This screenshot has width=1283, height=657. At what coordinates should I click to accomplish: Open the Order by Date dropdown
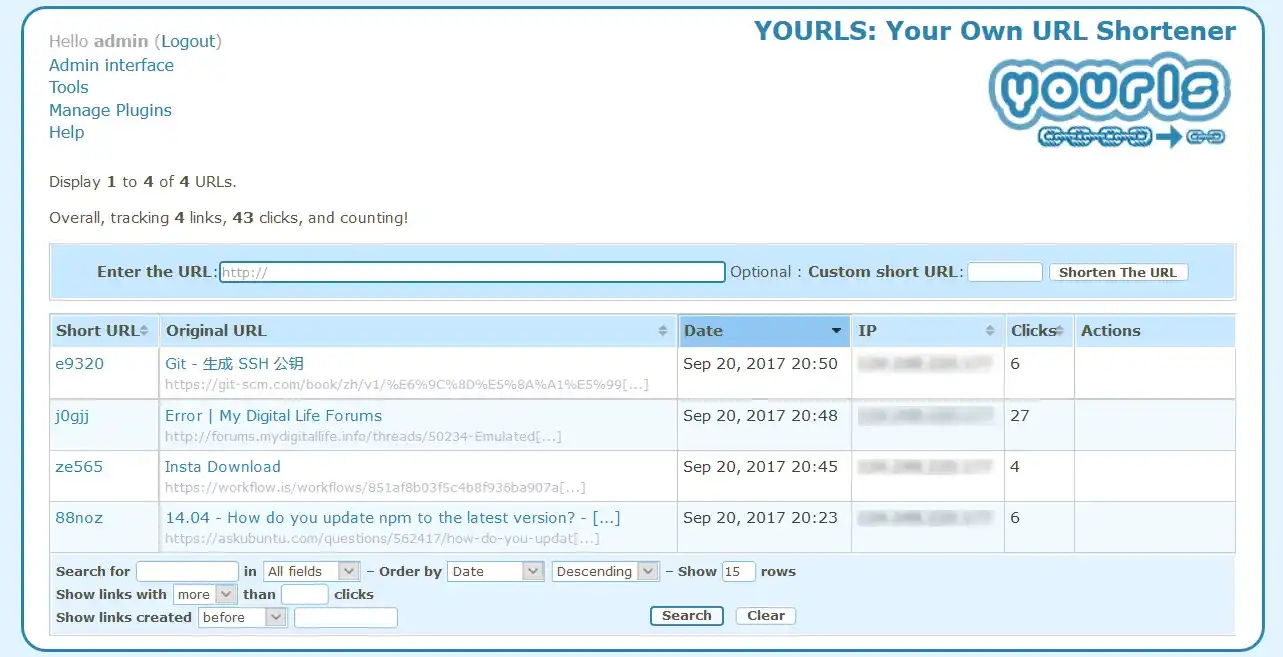(x=495, y=572)
